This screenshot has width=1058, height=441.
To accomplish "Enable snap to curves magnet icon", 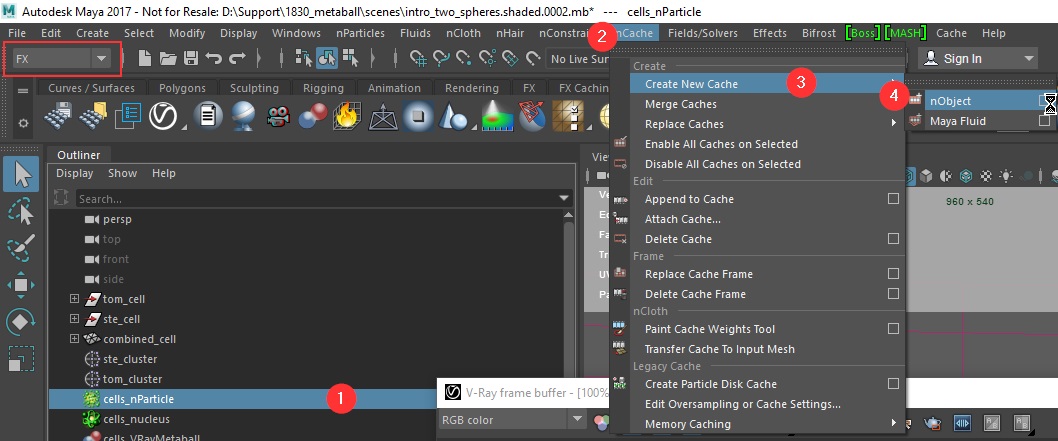I will pyautogui.click(x=441, y=59).
